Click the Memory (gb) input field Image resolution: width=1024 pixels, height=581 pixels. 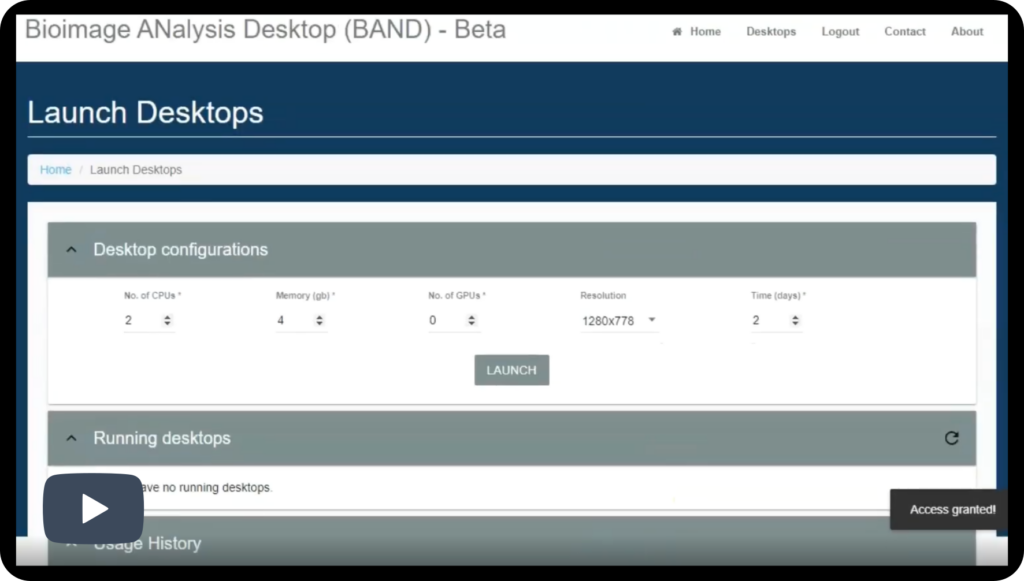[x=292, y=321]
